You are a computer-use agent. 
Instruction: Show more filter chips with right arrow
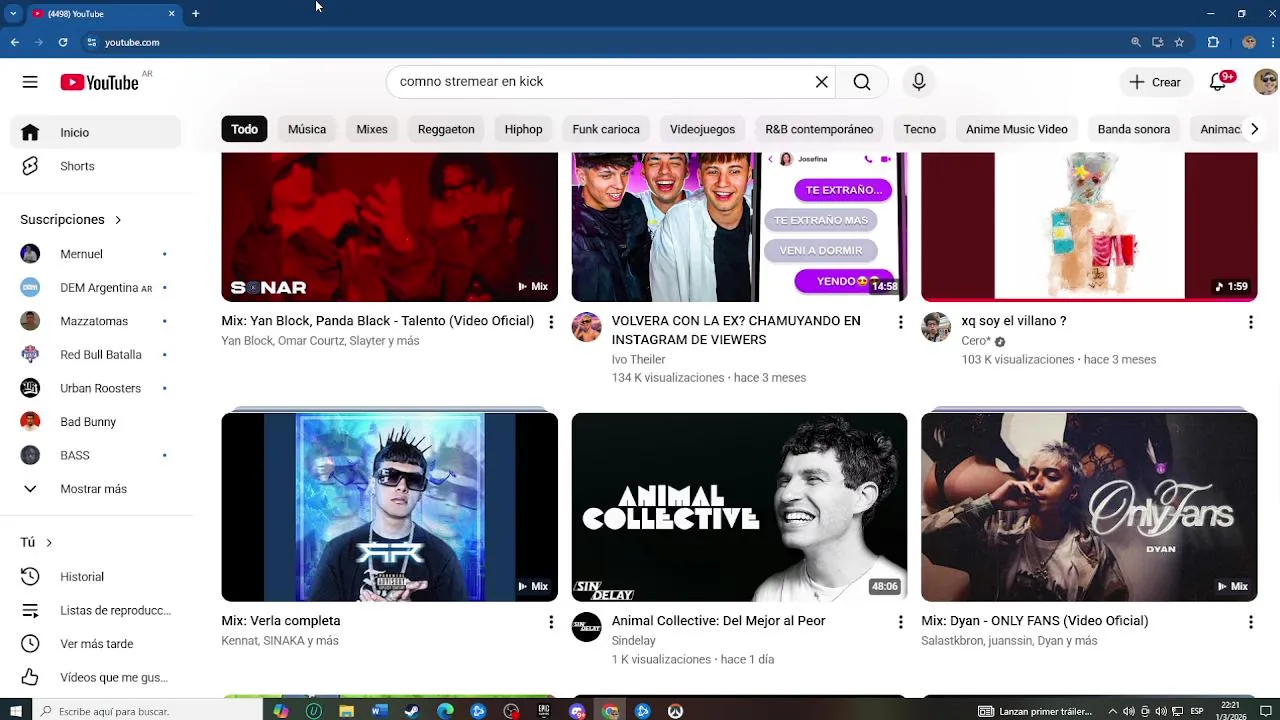tap(1254, 129)
